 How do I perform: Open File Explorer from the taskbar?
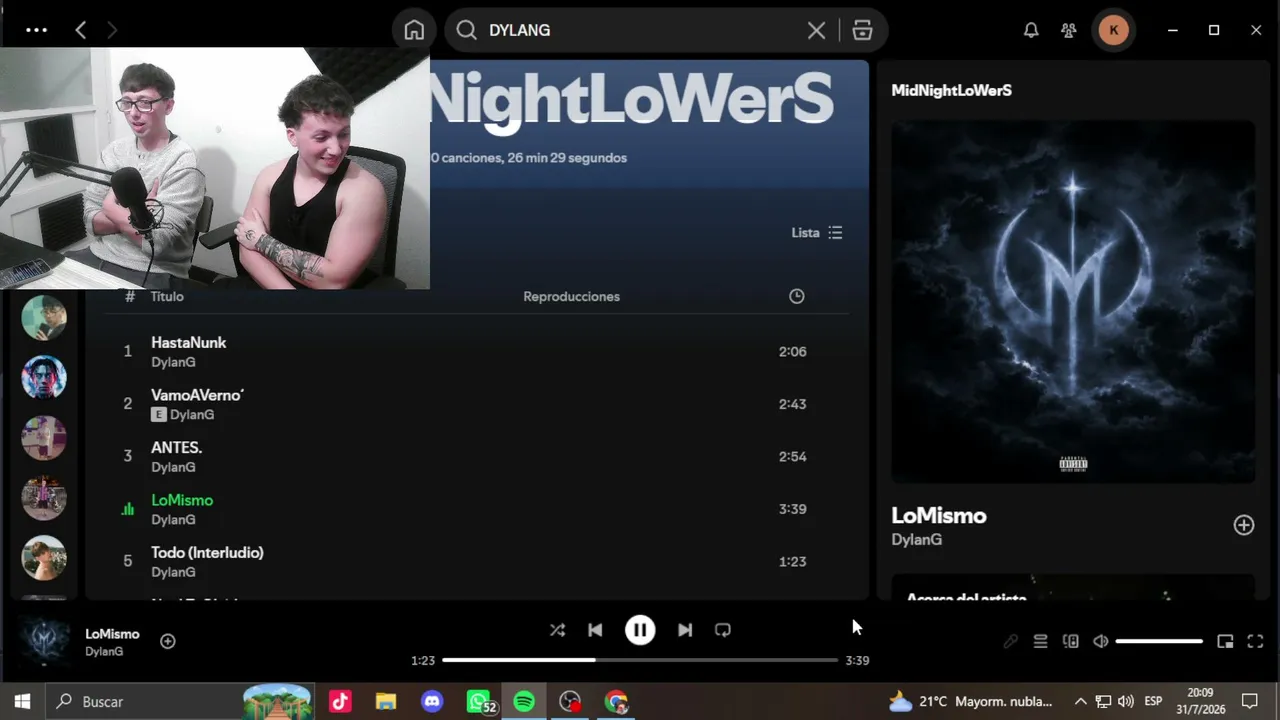click(x=386, y=701)
